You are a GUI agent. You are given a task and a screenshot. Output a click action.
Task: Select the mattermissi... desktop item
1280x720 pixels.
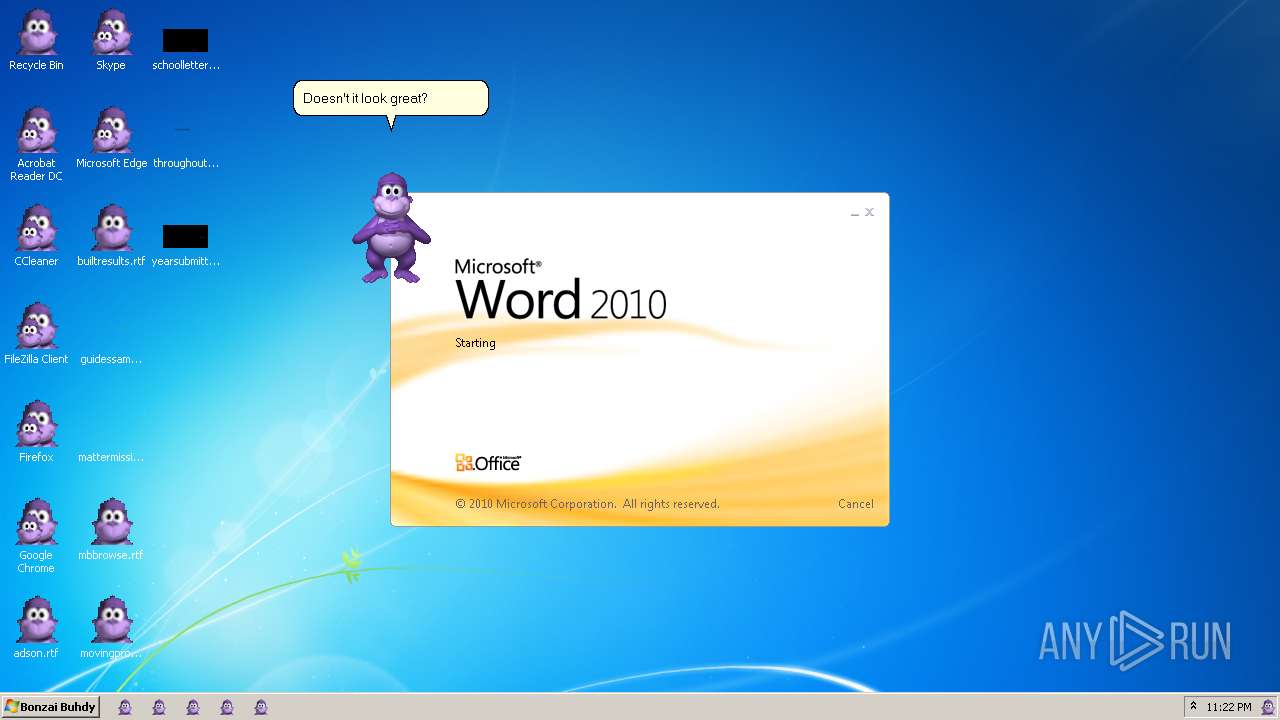(x=111, y=456)
